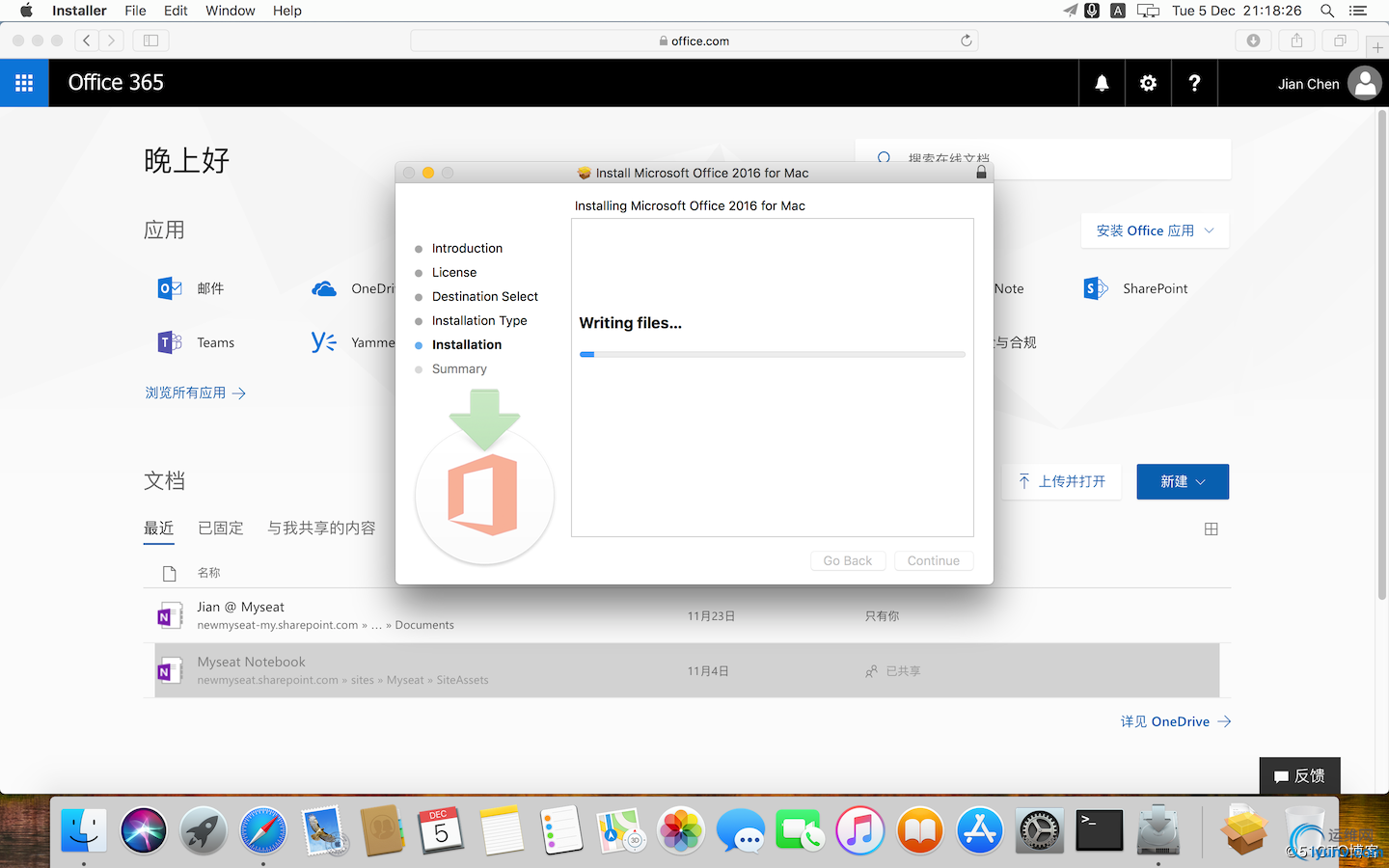The height and width of the screenshot is (868, 1389).
Task: Open the Edit menu
Action: 176,11
